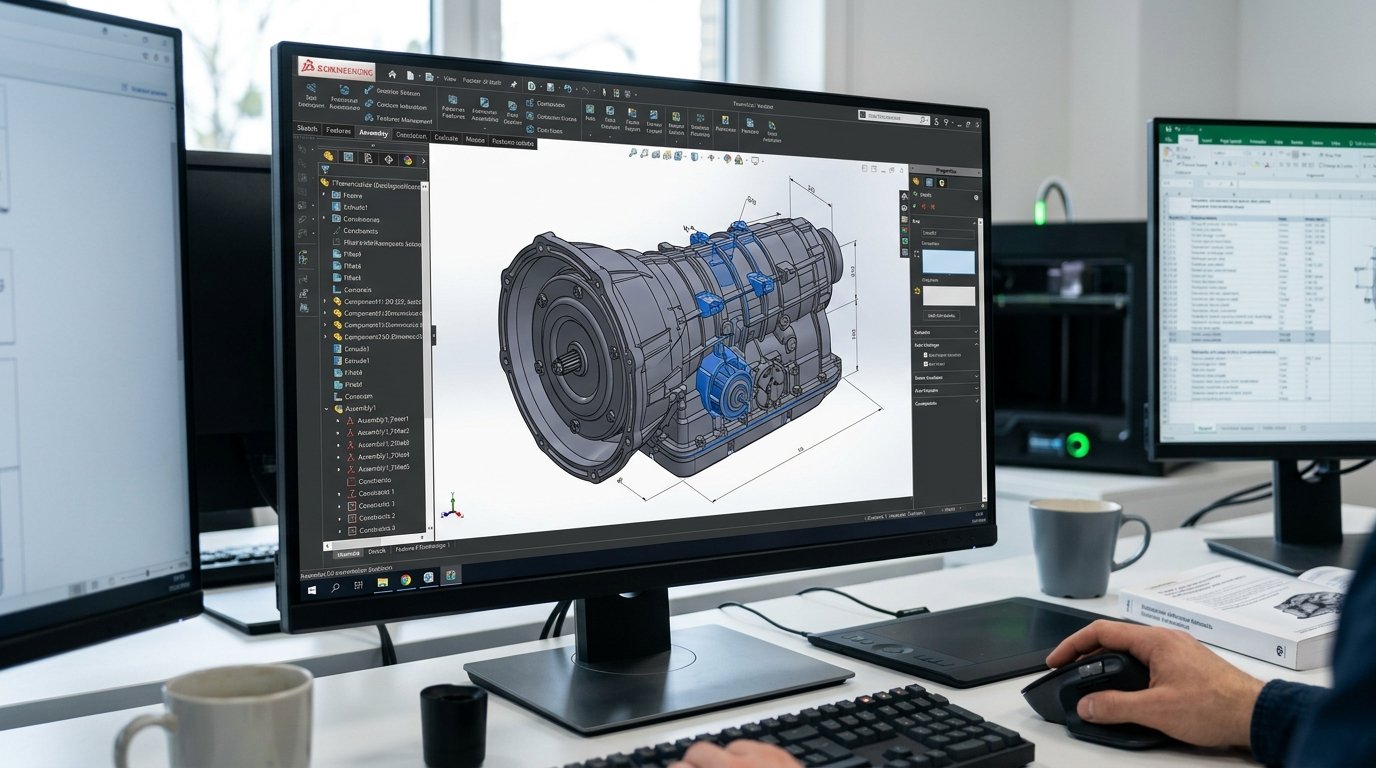Select the Model tab at the bottom left
This screenshot has height=768, width=1376.
click(349, 554)
